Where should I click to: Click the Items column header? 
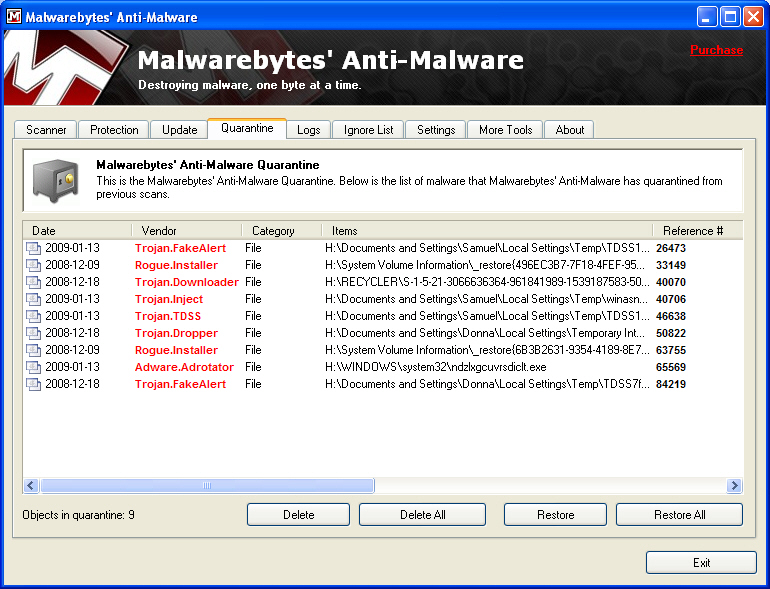(x=487, y=230)
